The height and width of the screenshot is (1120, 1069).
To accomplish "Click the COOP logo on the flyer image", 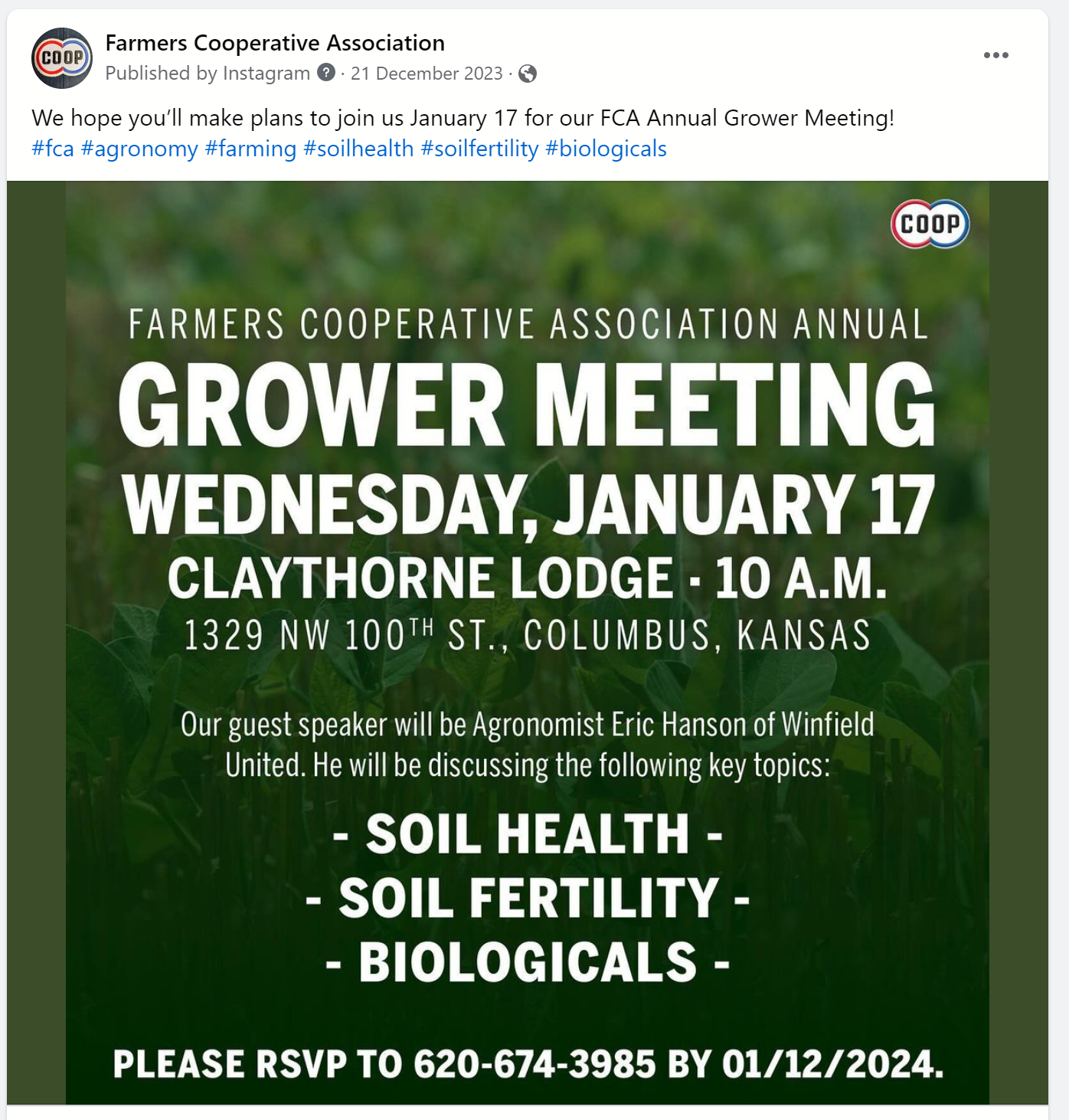I will (x=930, y=224).
